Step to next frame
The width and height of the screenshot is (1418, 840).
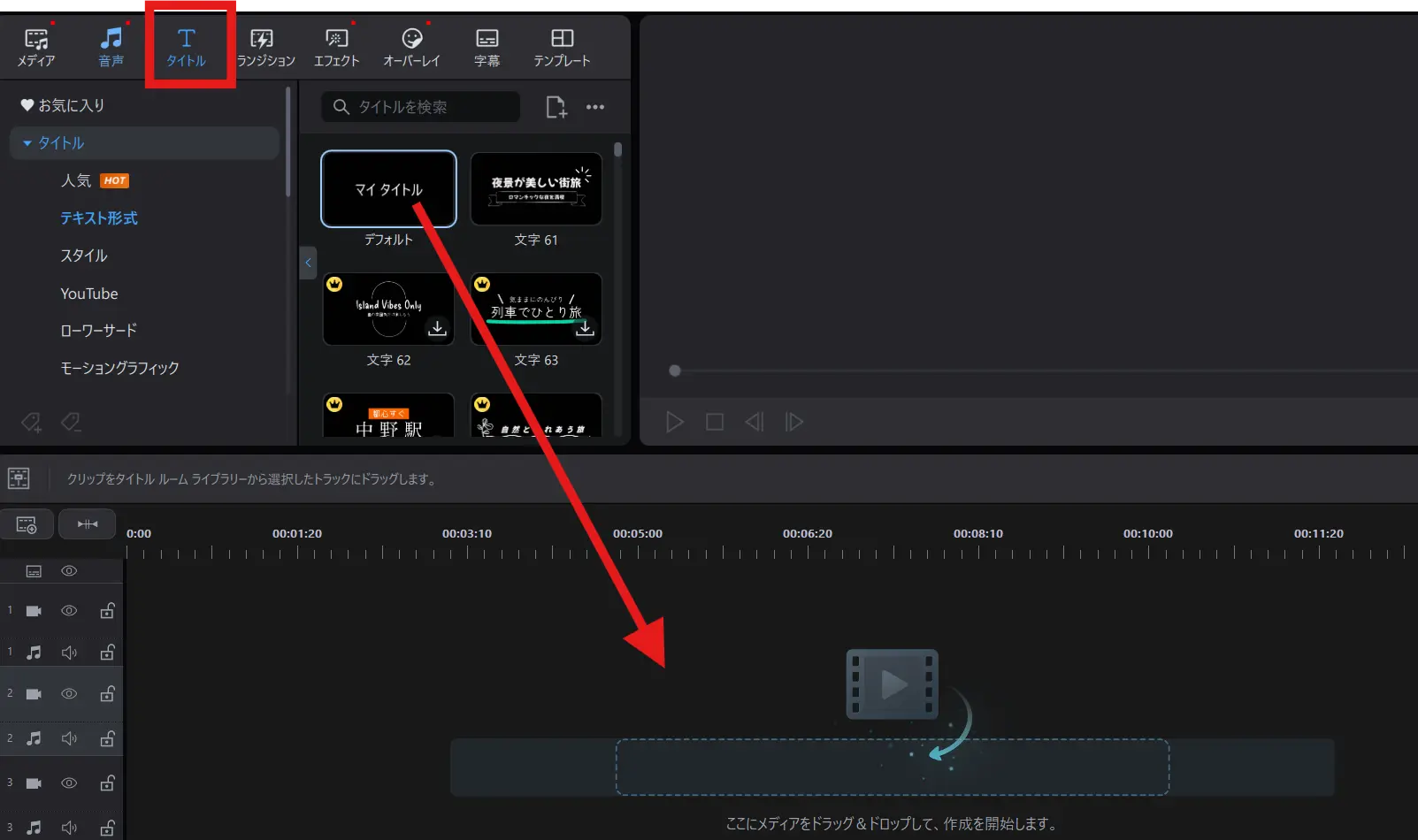(x=794, y=422)
